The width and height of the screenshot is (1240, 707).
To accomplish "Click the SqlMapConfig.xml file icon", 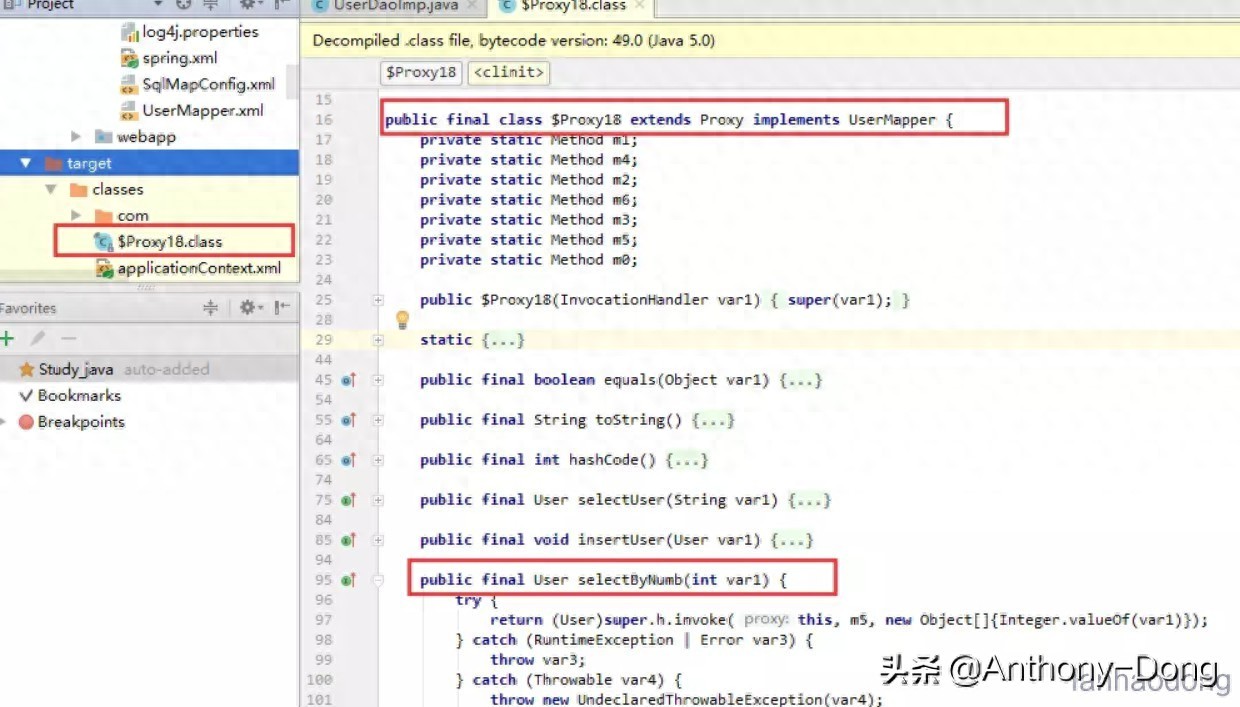I will coord(129,84).
